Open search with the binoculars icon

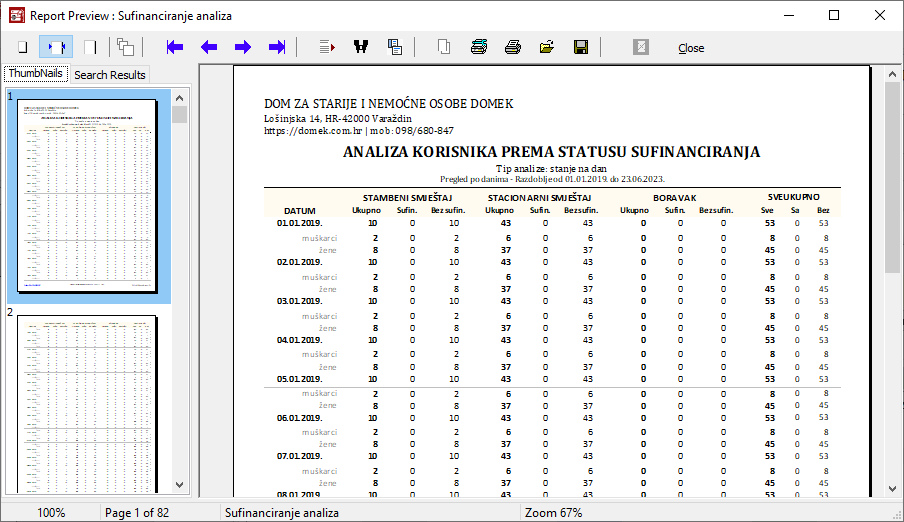[x=361, y=47]
